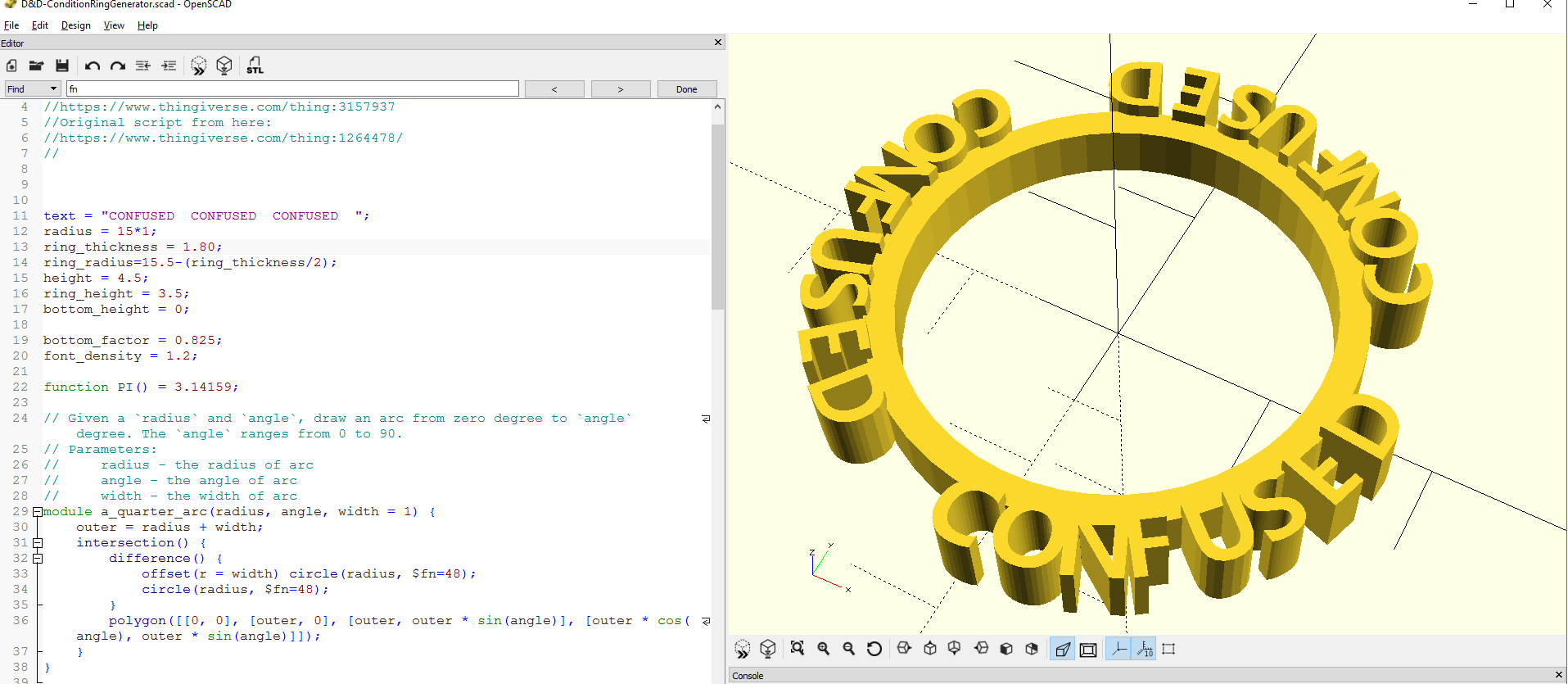Open a file using the folder icon
This screenshot has width=1568, height=684.
(36, 66)
